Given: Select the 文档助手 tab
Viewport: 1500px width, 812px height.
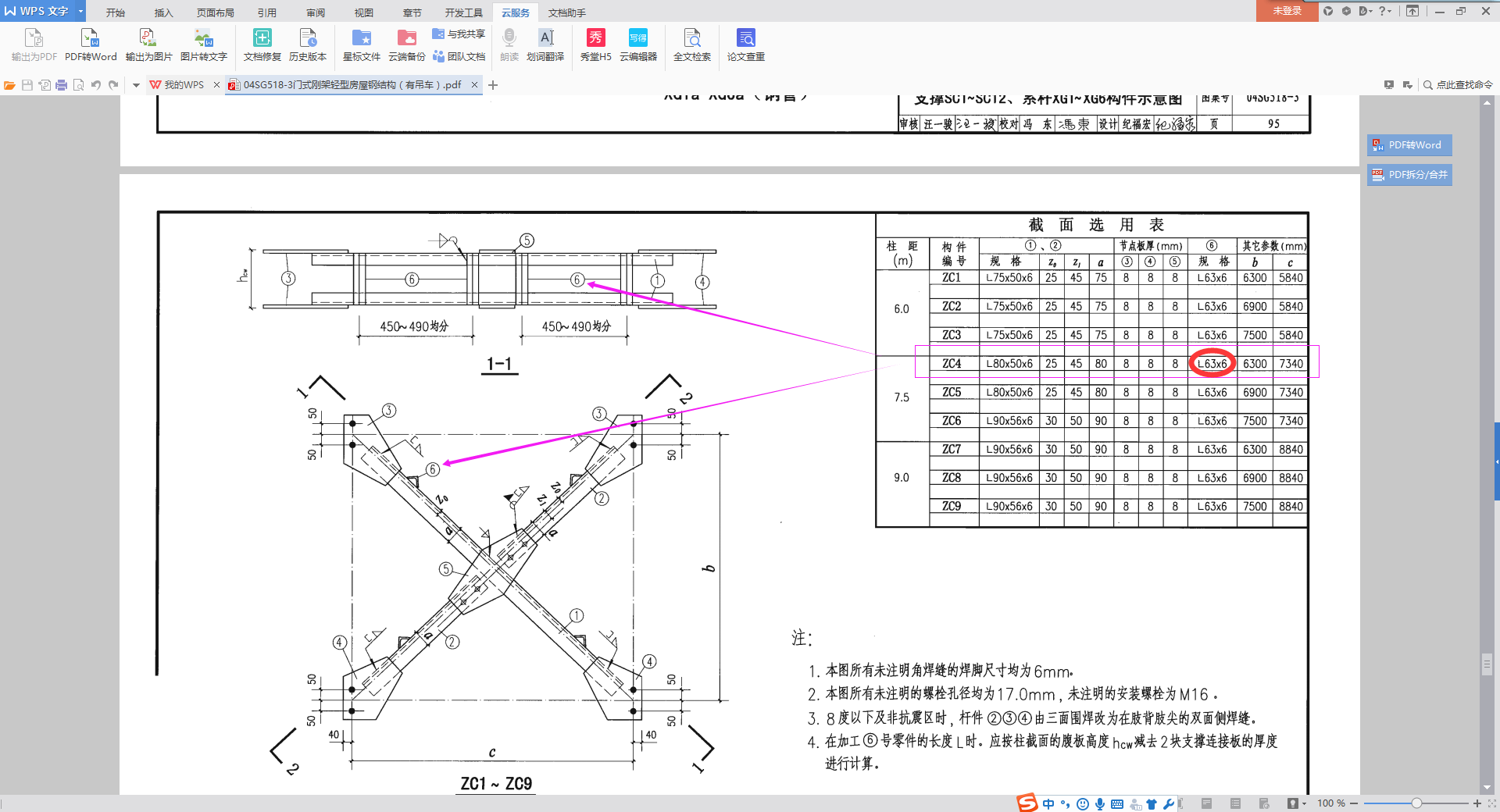Looking at the screenshot, I should (567, 12).
